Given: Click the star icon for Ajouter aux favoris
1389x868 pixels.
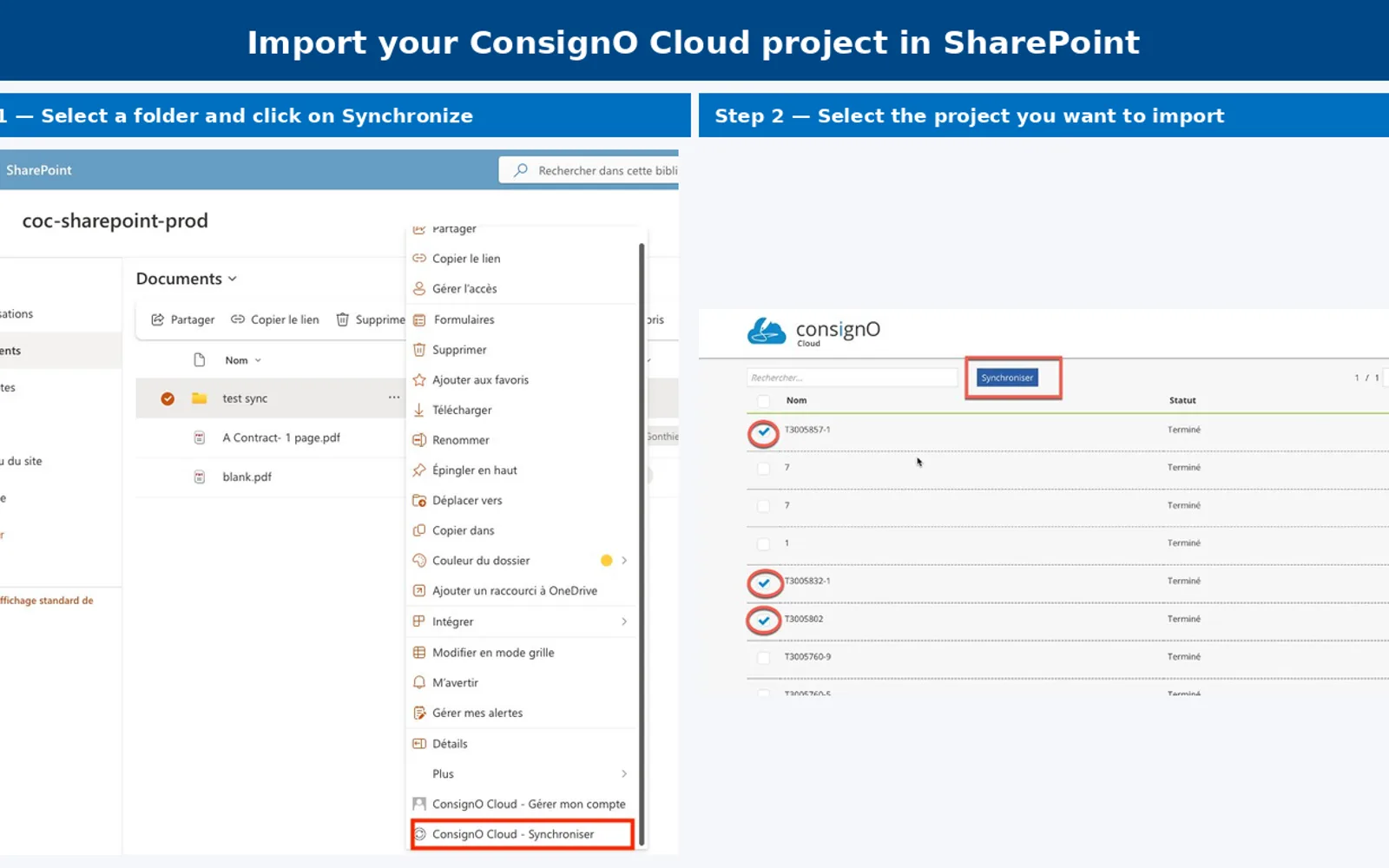Looking at the screenshot, I should pyautogui.click(x=419, y=380).
